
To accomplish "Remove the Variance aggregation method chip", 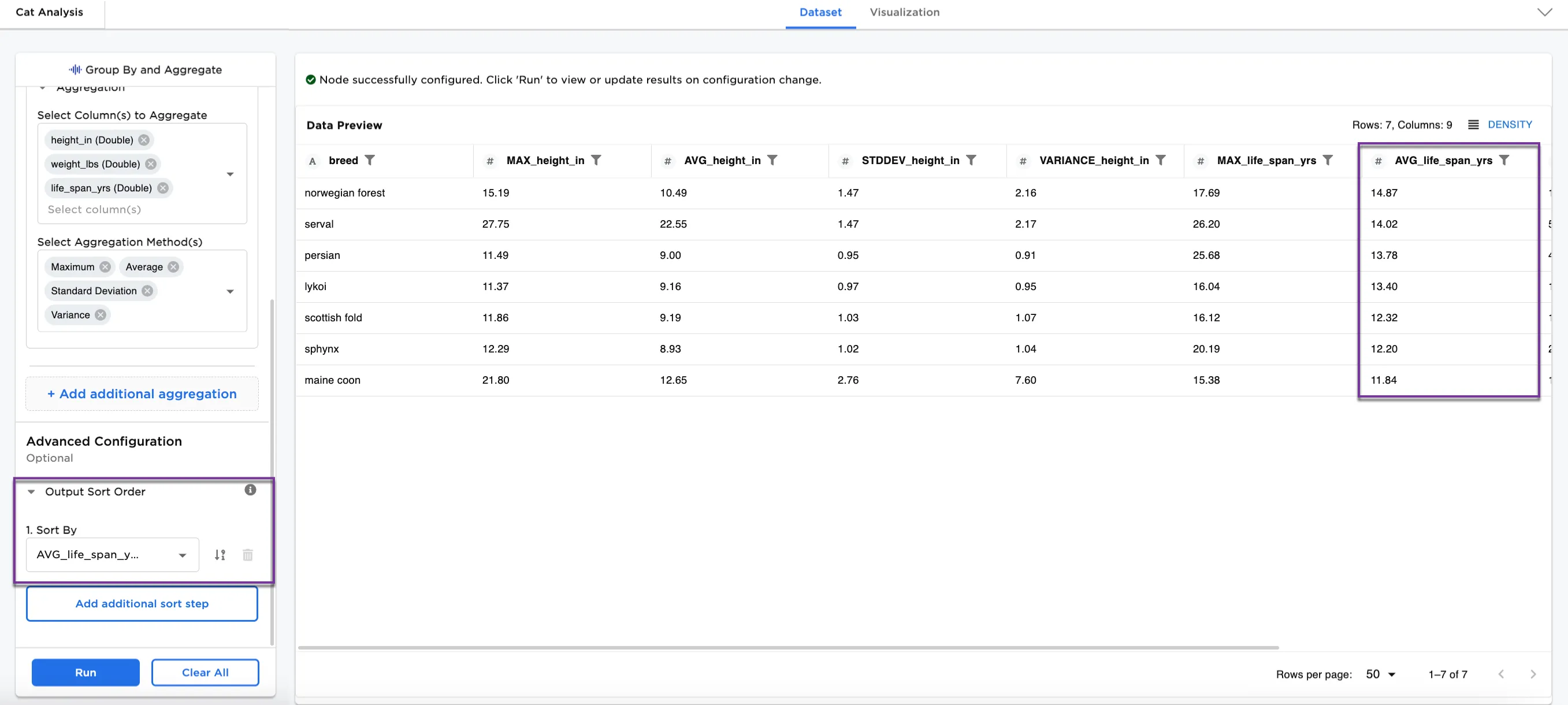I will pyautogui.click(x=99, y=315).
